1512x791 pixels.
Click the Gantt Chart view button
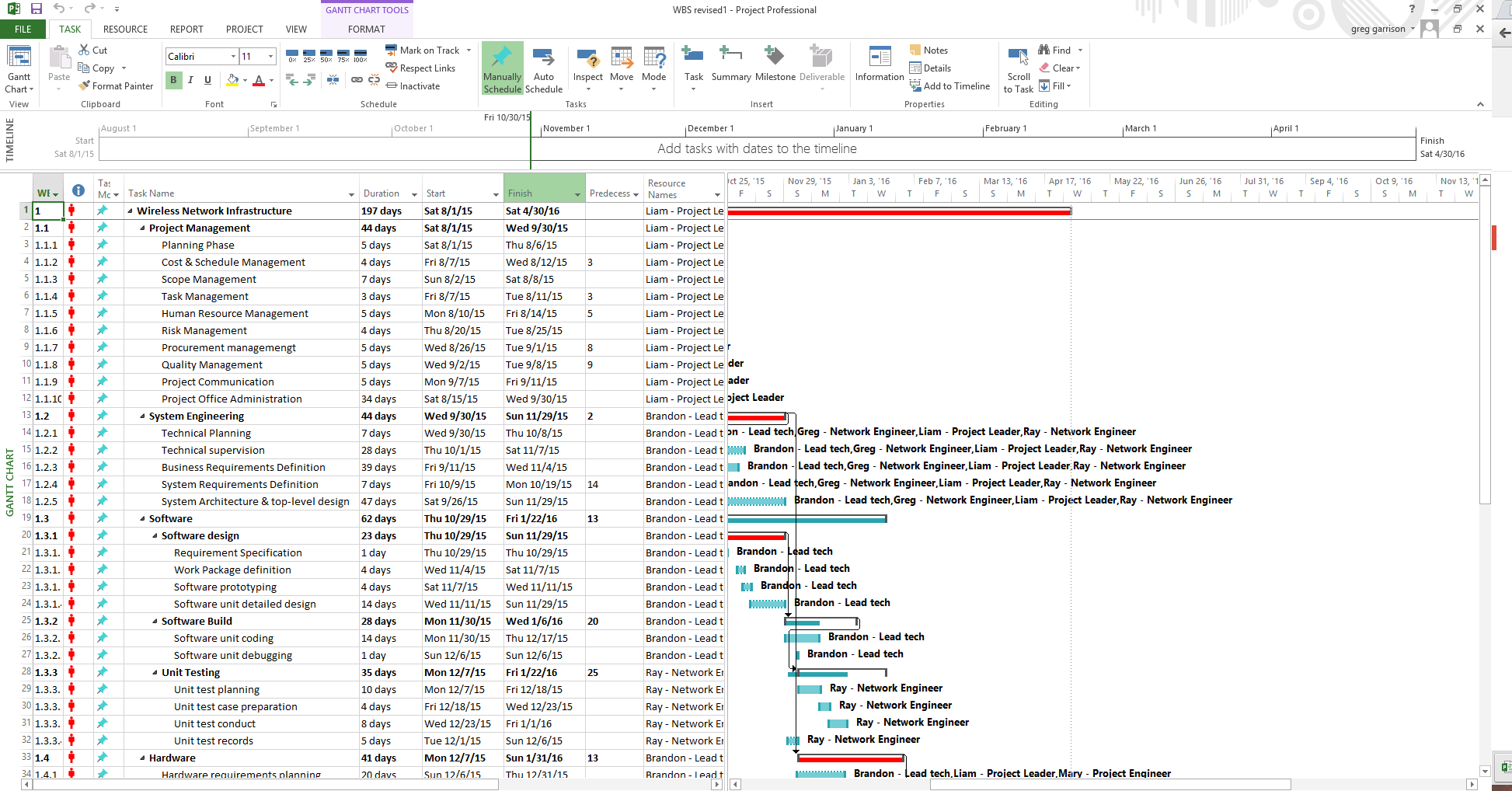(19, 68)
